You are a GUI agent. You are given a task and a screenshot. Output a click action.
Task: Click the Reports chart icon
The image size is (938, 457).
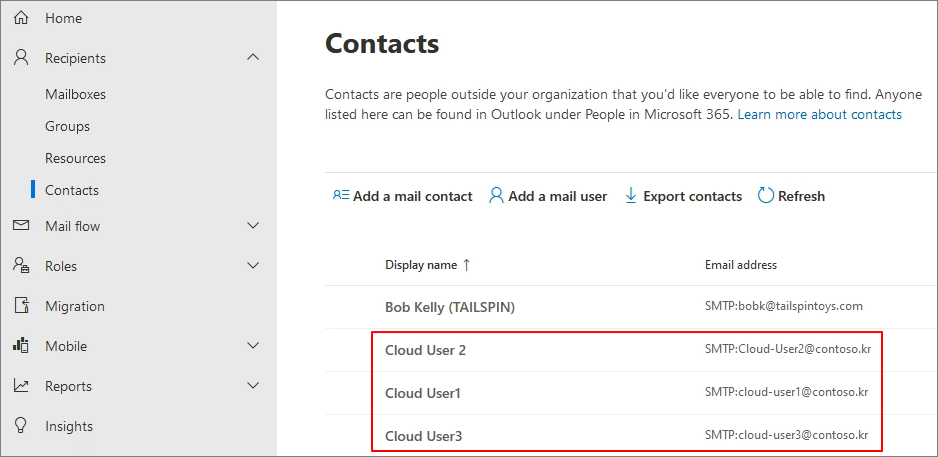click(x=22, y=386)
